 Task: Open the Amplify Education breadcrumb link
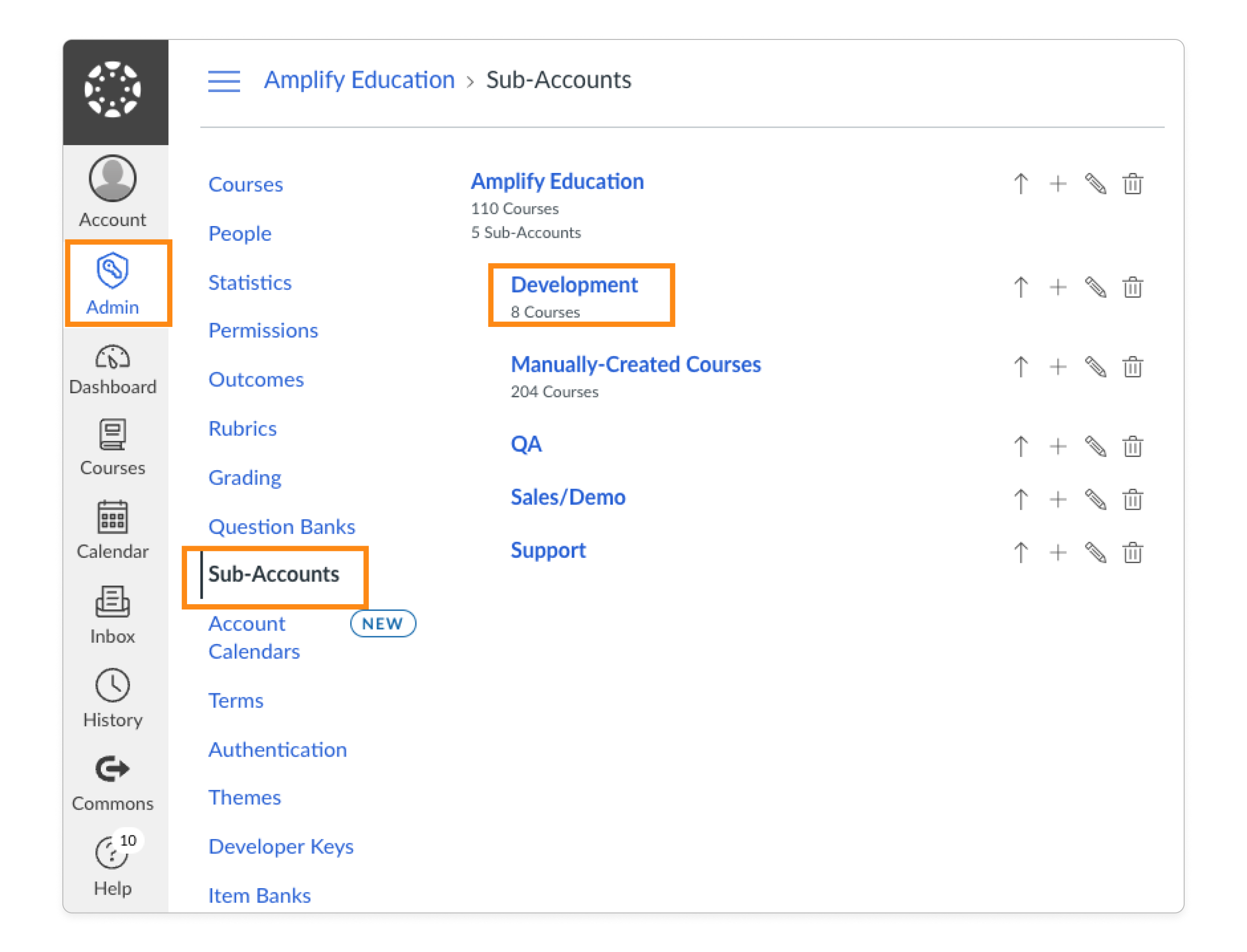click(359, 80)
